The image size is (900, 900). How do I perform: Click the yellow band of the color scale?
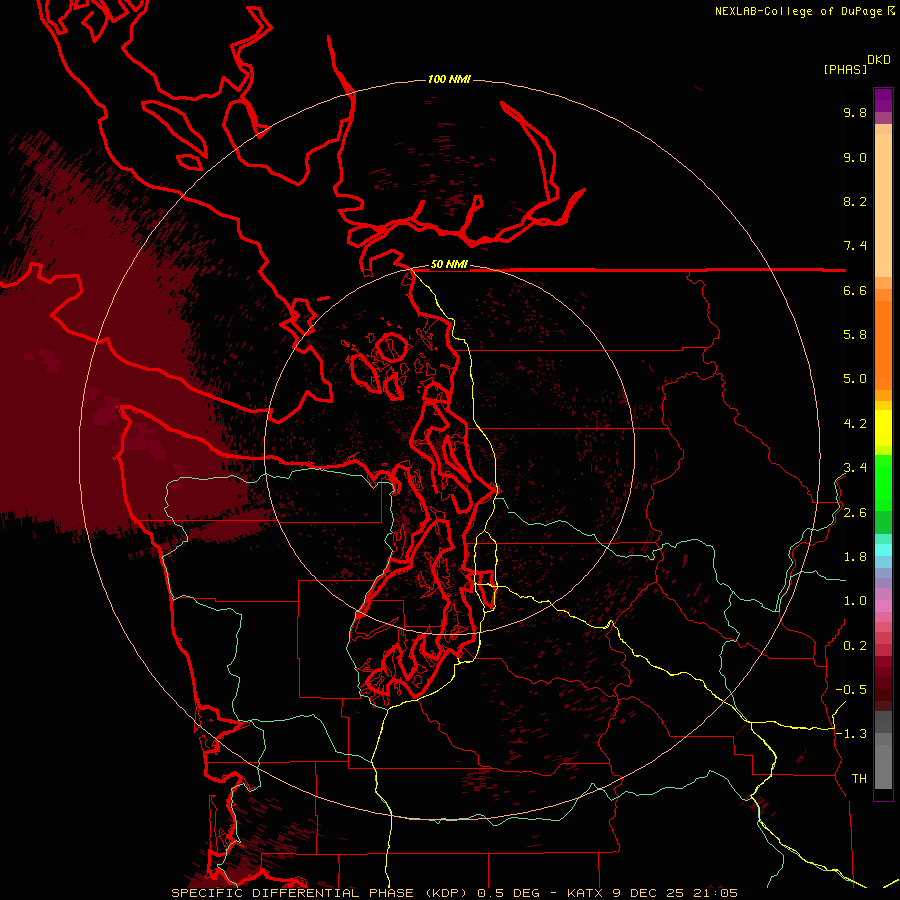883,428
